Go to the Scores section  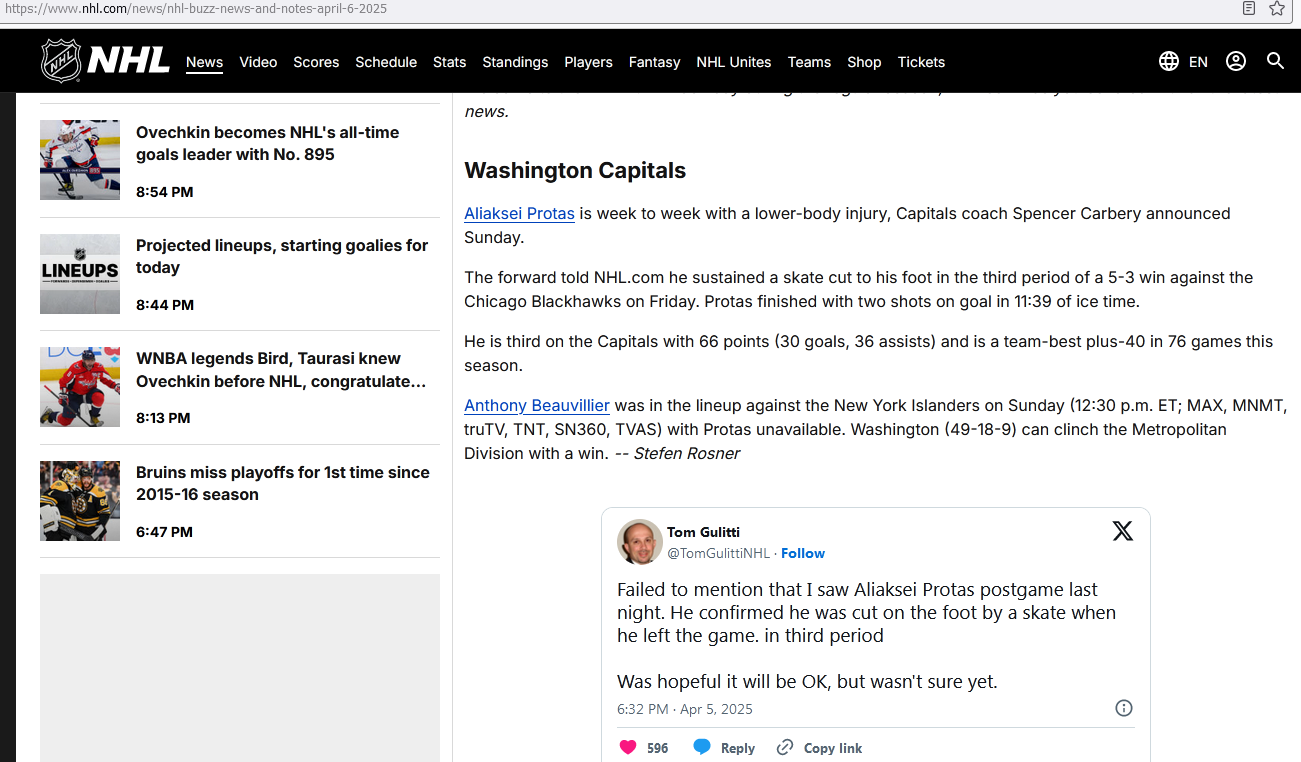coord(316,62)
